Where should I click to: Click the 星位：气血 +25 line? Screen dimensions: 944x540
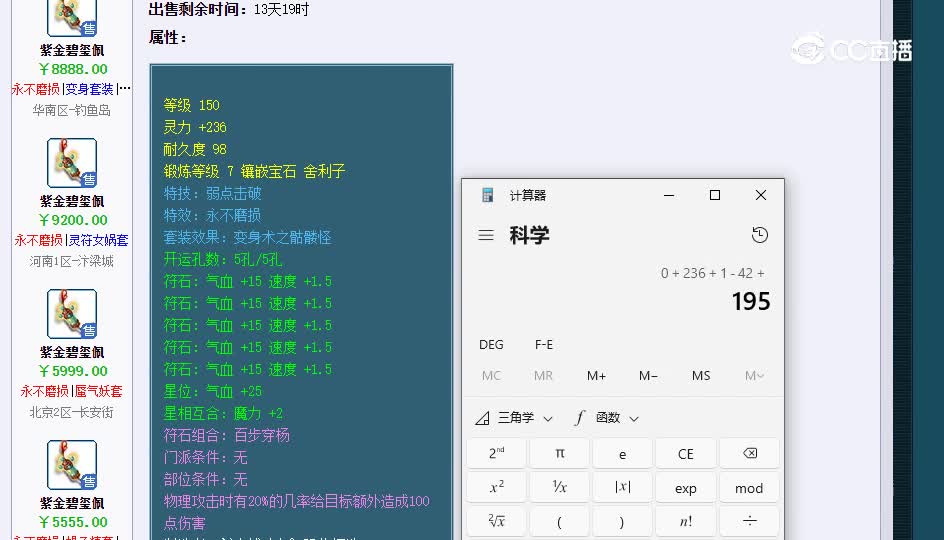[x=213, y=391]
